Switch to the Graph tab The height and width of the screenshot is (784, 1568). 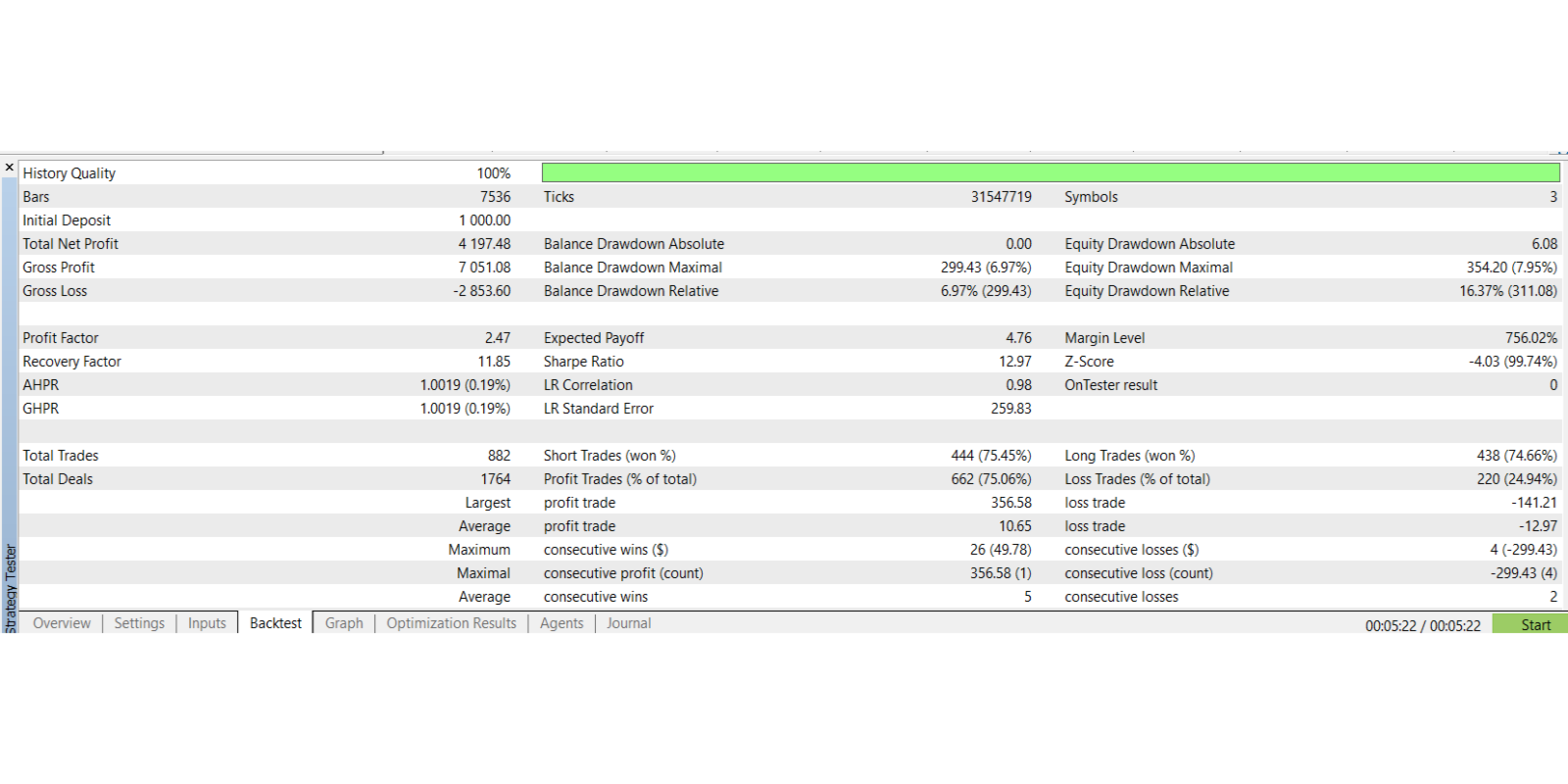344,623
